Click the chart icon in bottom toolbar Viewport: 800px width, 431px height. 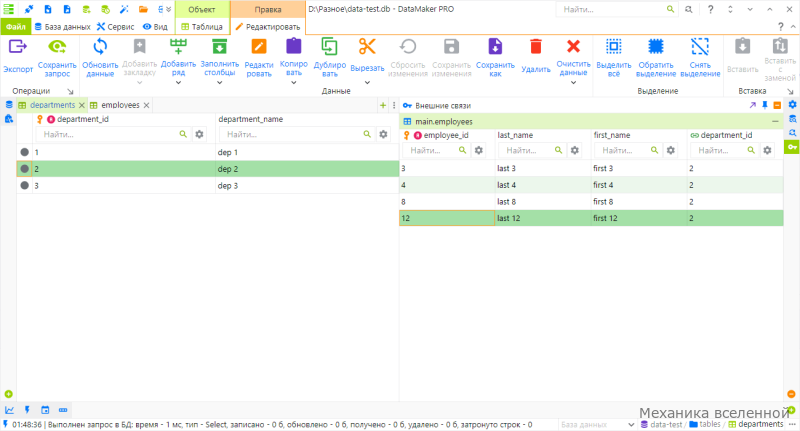click(9, 410)
